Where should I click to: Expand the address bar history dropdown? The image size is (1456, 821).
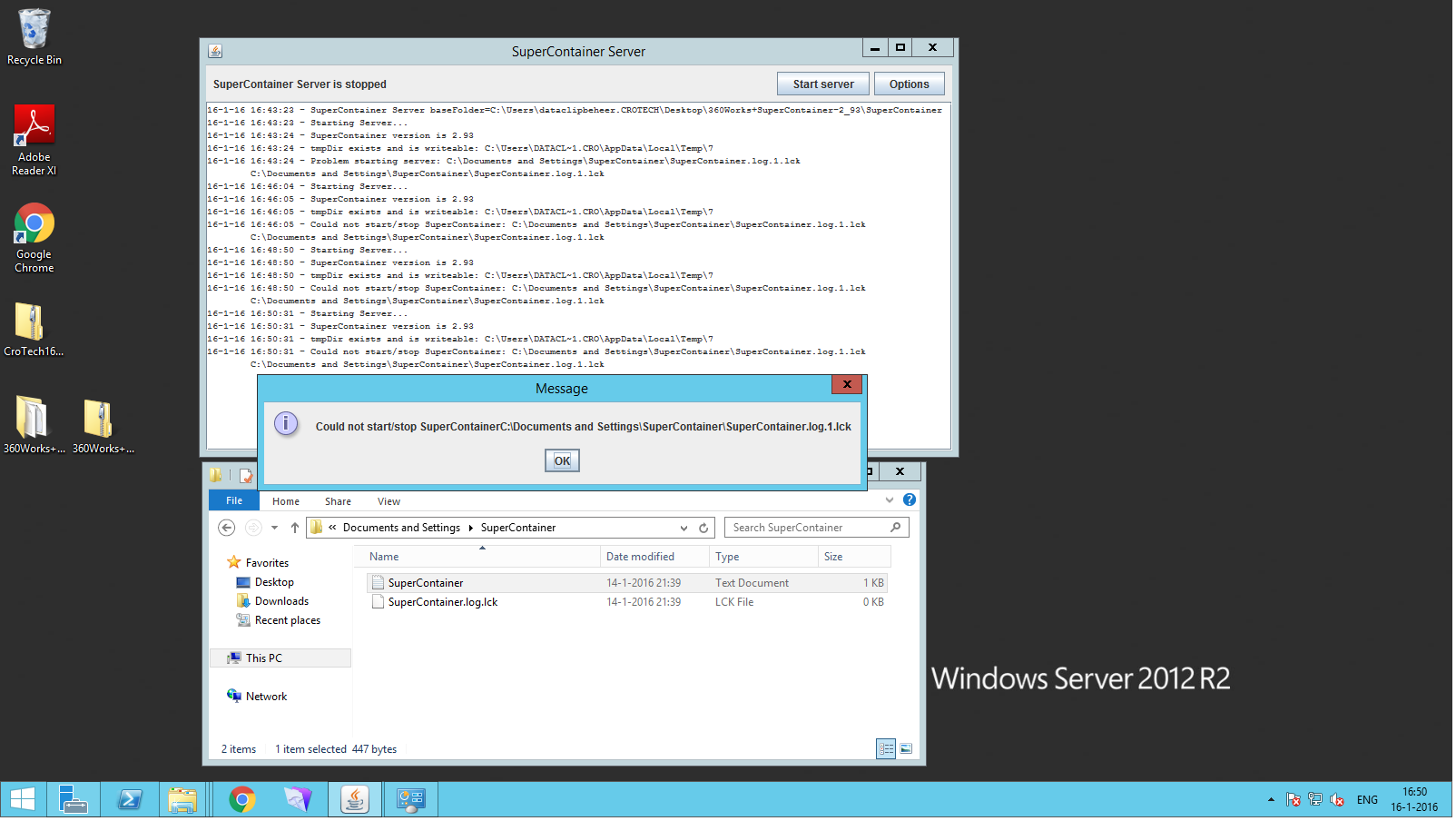(x=685, y=529)
